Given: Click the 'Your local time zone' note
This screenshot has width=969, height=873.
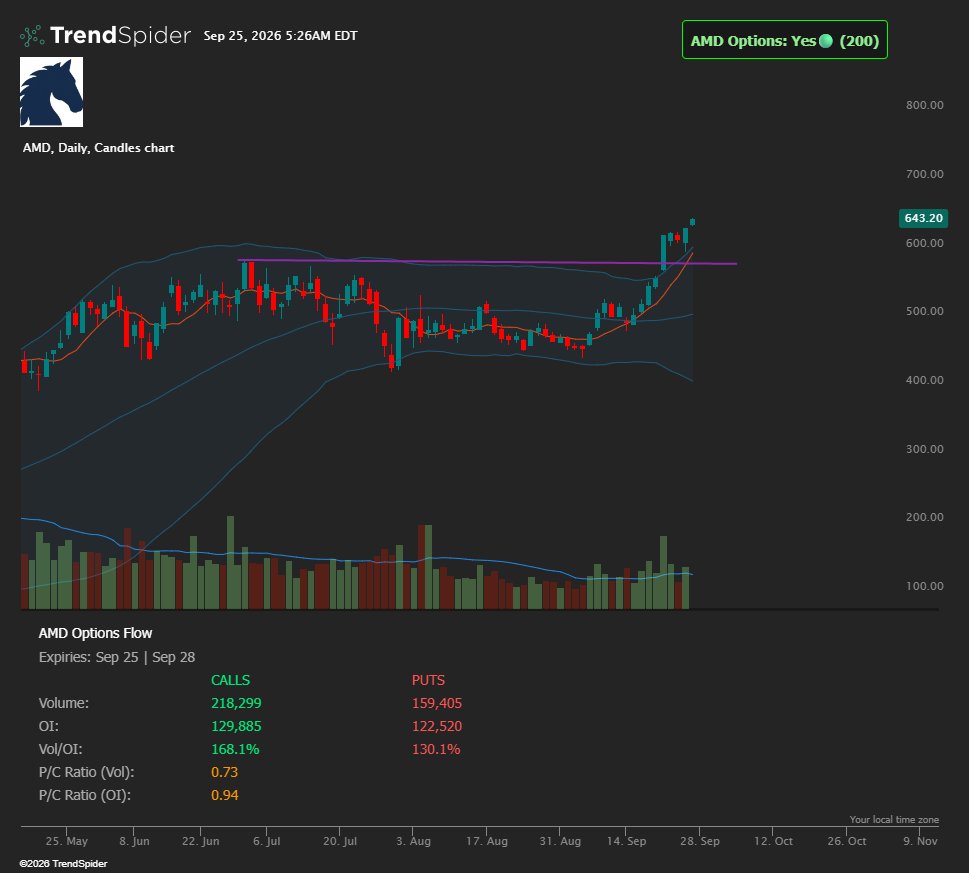Looking at the screenshot, I should (894, 820).
